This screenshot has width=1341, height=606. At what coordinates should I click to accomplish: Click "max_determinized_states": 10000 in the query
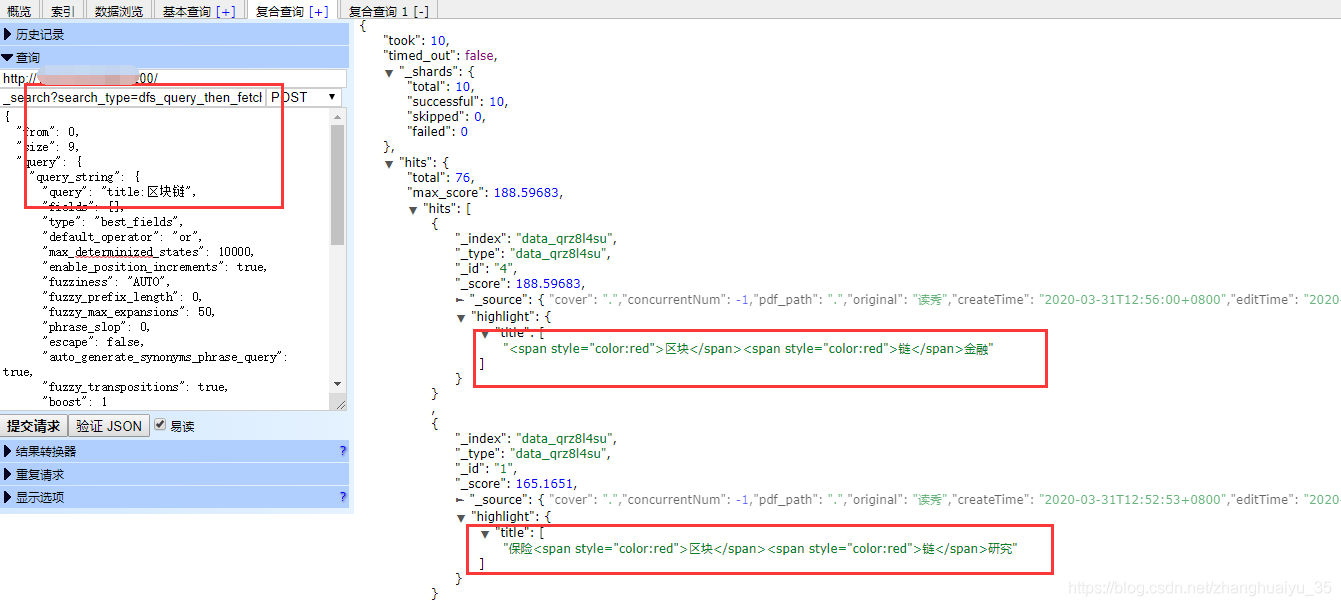pos(148,252)
